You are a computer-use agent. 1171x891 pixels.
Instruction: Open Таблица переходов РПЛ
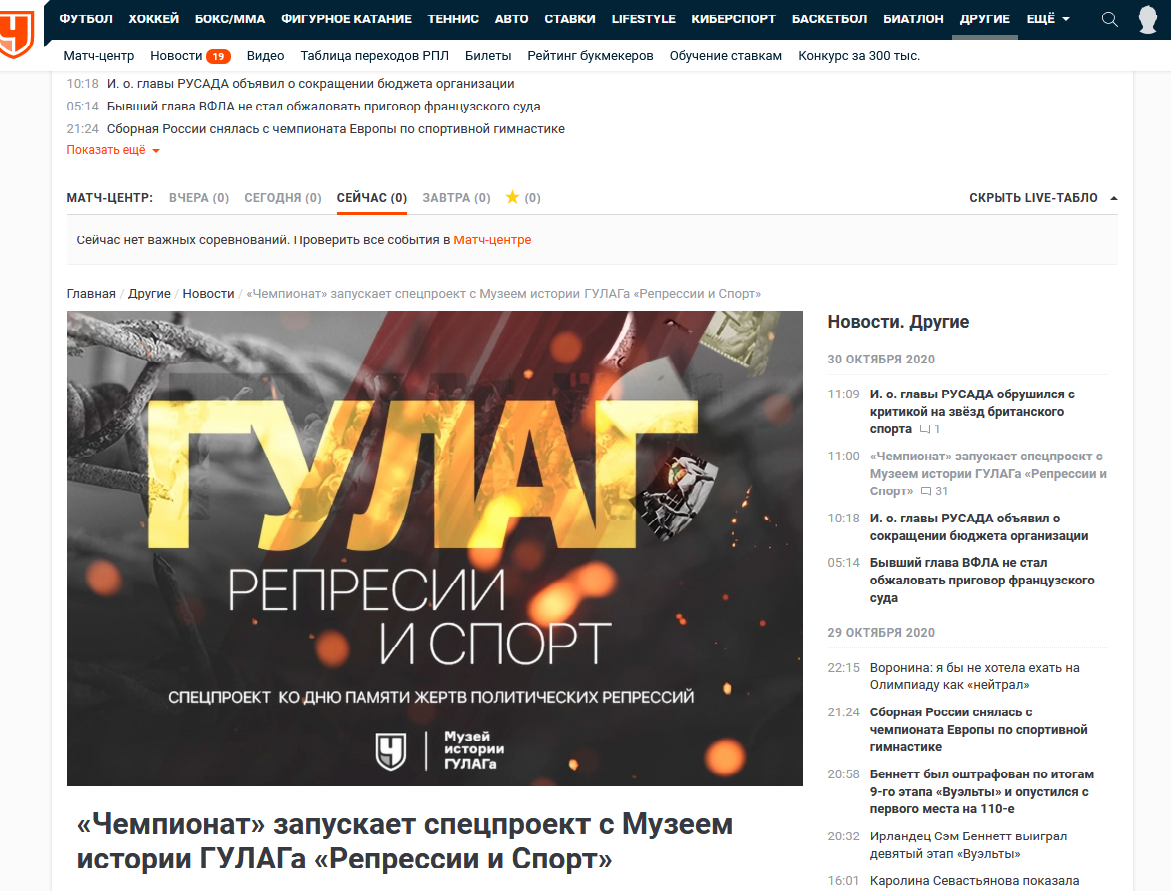(x=375, y=56)
